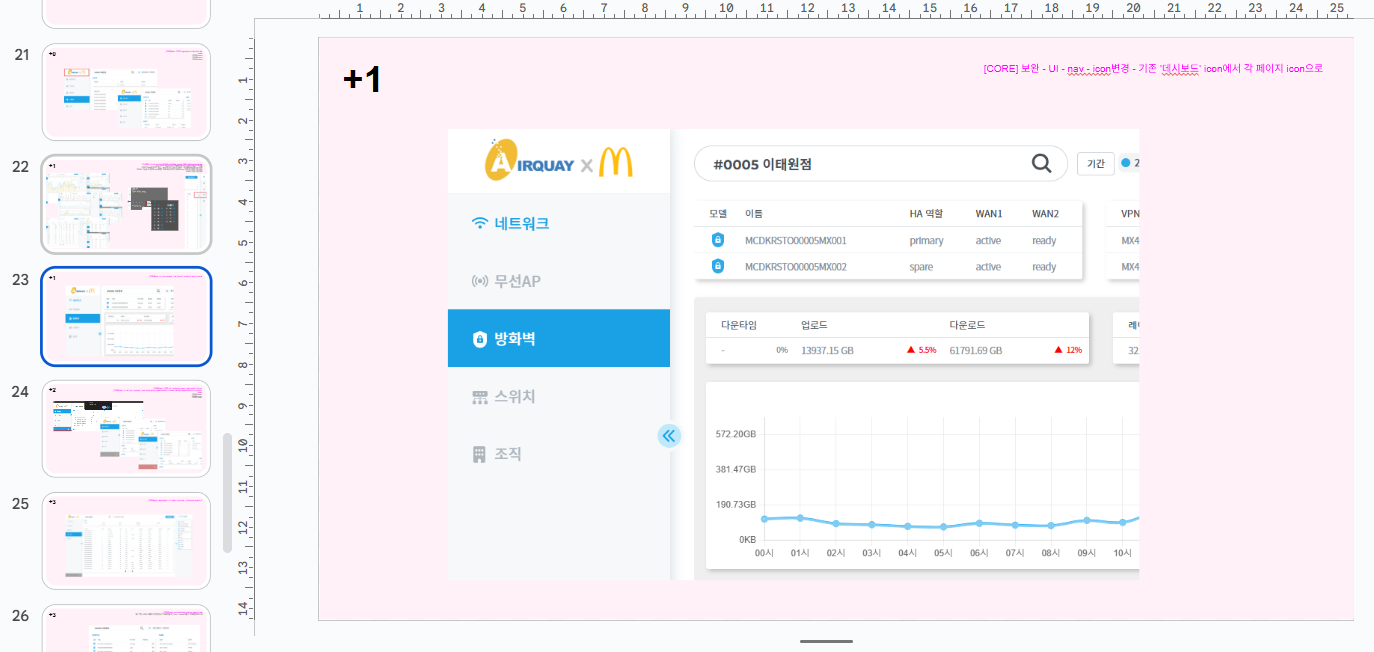
Task: Click the 'primary' HA role cell
Action: 926,240
